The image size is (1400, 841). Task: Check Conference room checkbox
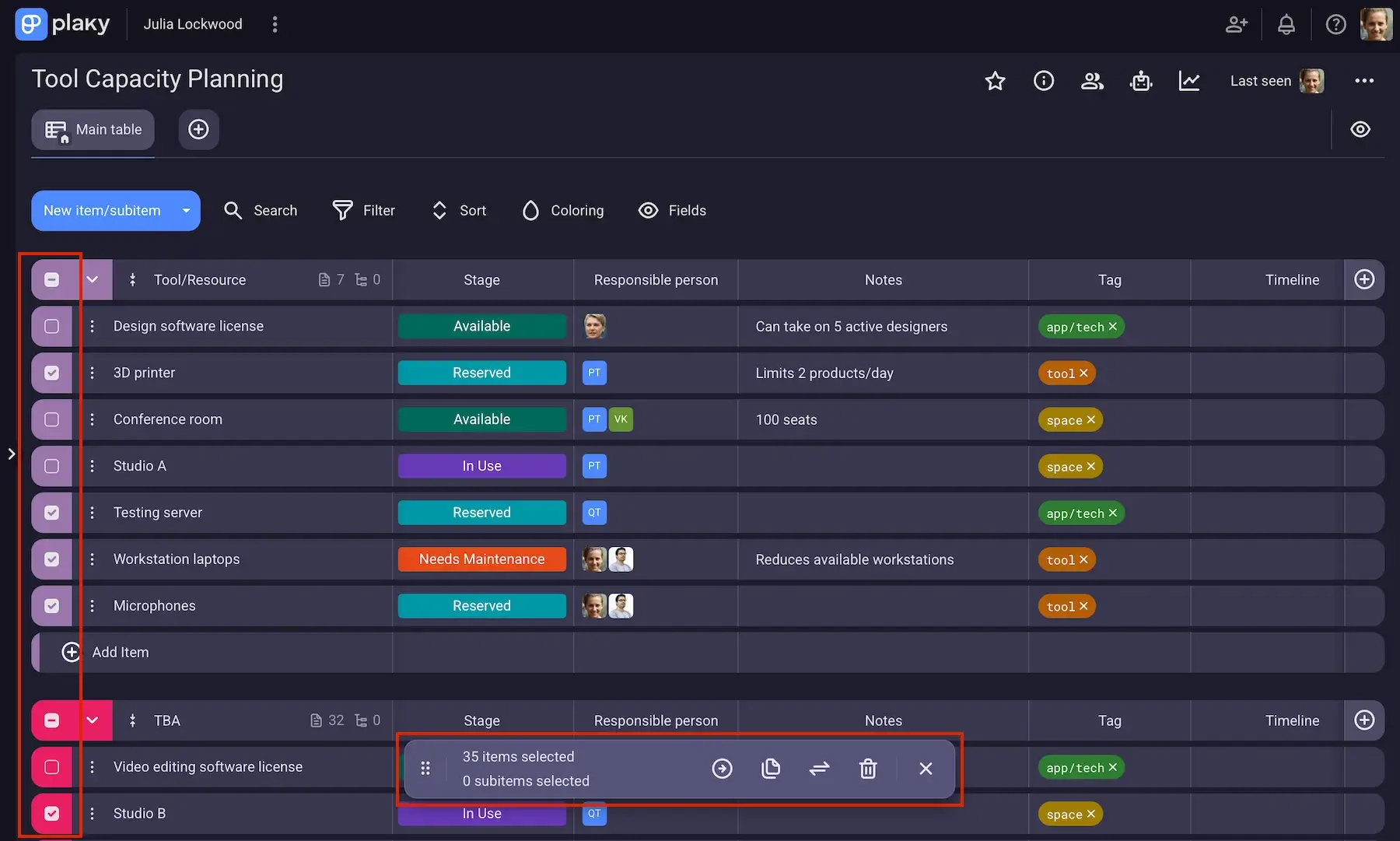click(51, 419)
